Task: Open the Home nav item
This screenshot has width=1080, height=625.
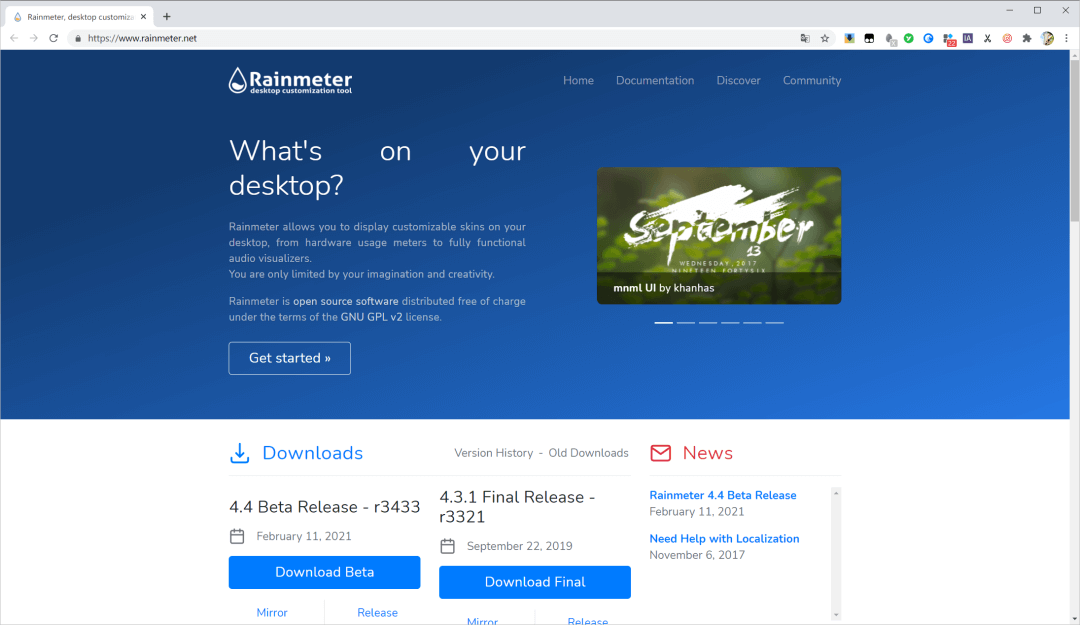Action: click(578, 81)
